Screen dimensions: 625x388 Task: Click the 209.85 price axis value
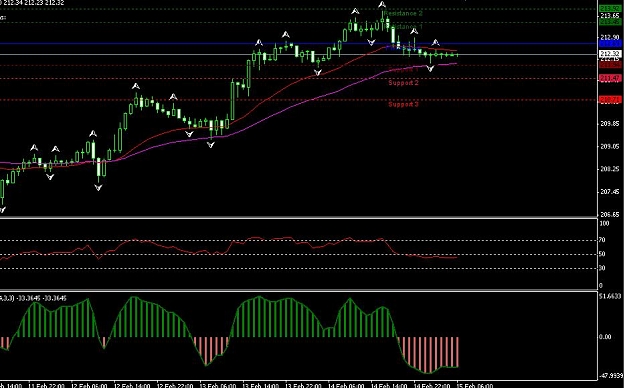point(610,124)
